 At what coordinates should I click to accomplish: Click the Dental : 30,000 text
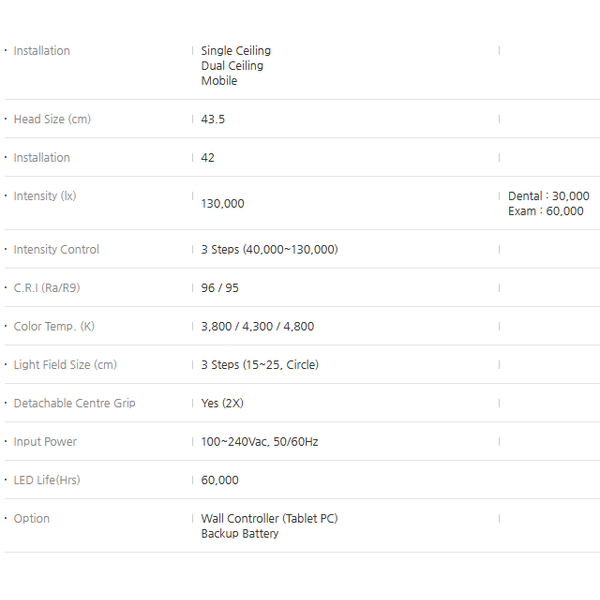click(548, 196)
